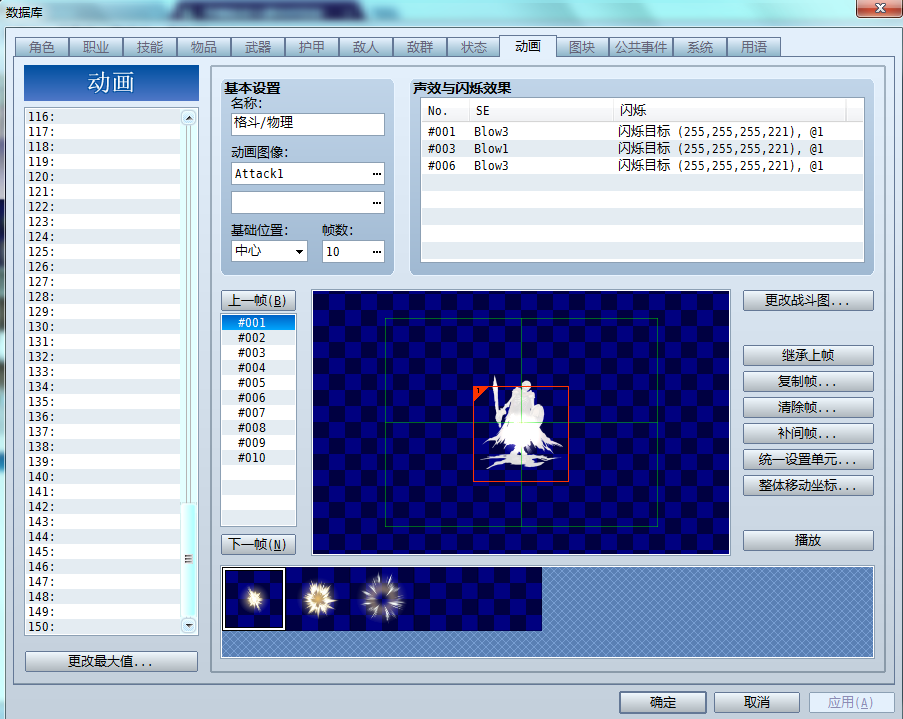Switch to the 物品 tab
The image size is (903, 719).
tap(204, 47)
